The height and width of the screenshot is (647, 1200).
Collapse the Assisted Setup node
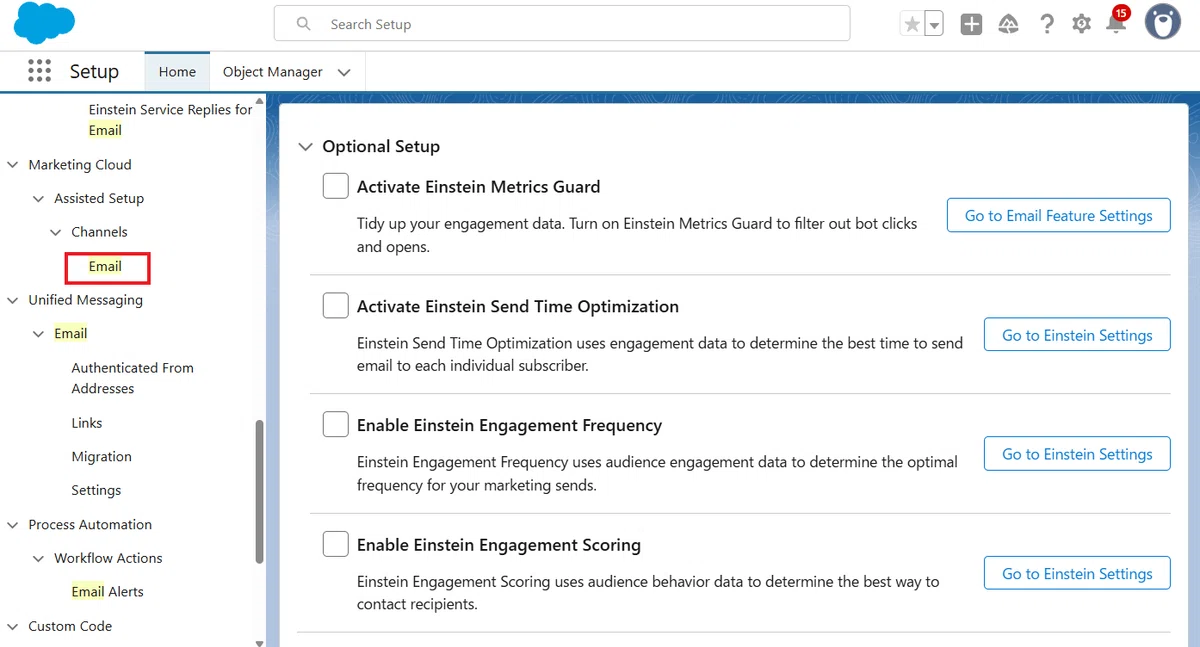click(x=39, y=199)
